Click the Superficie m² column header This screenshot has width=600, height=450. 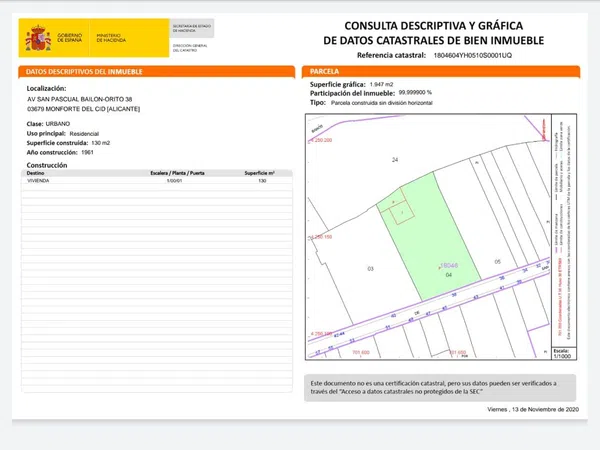tap(262, 173)
